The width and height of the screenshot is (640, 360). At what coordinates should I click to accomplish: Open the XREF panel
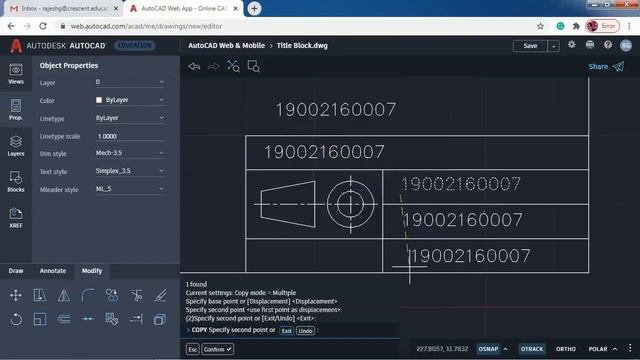(x=16, y=217)
